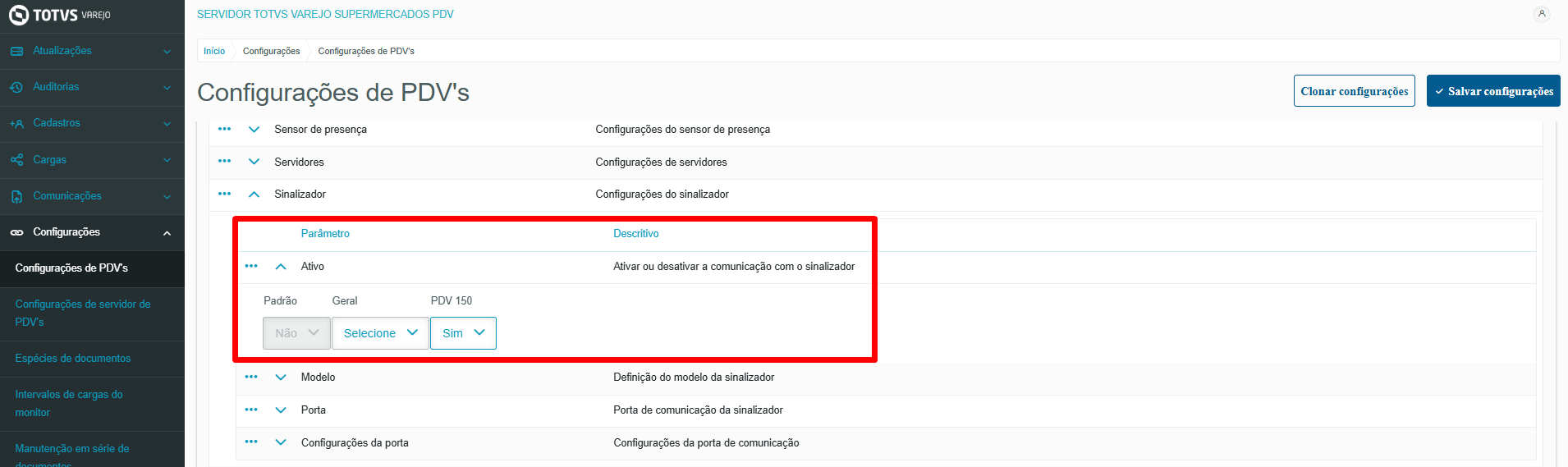This screenshot has height=467, width=1568.
Task: Expand the Cadastros menu
Action: pyautogui.click(x=167, y=124)
